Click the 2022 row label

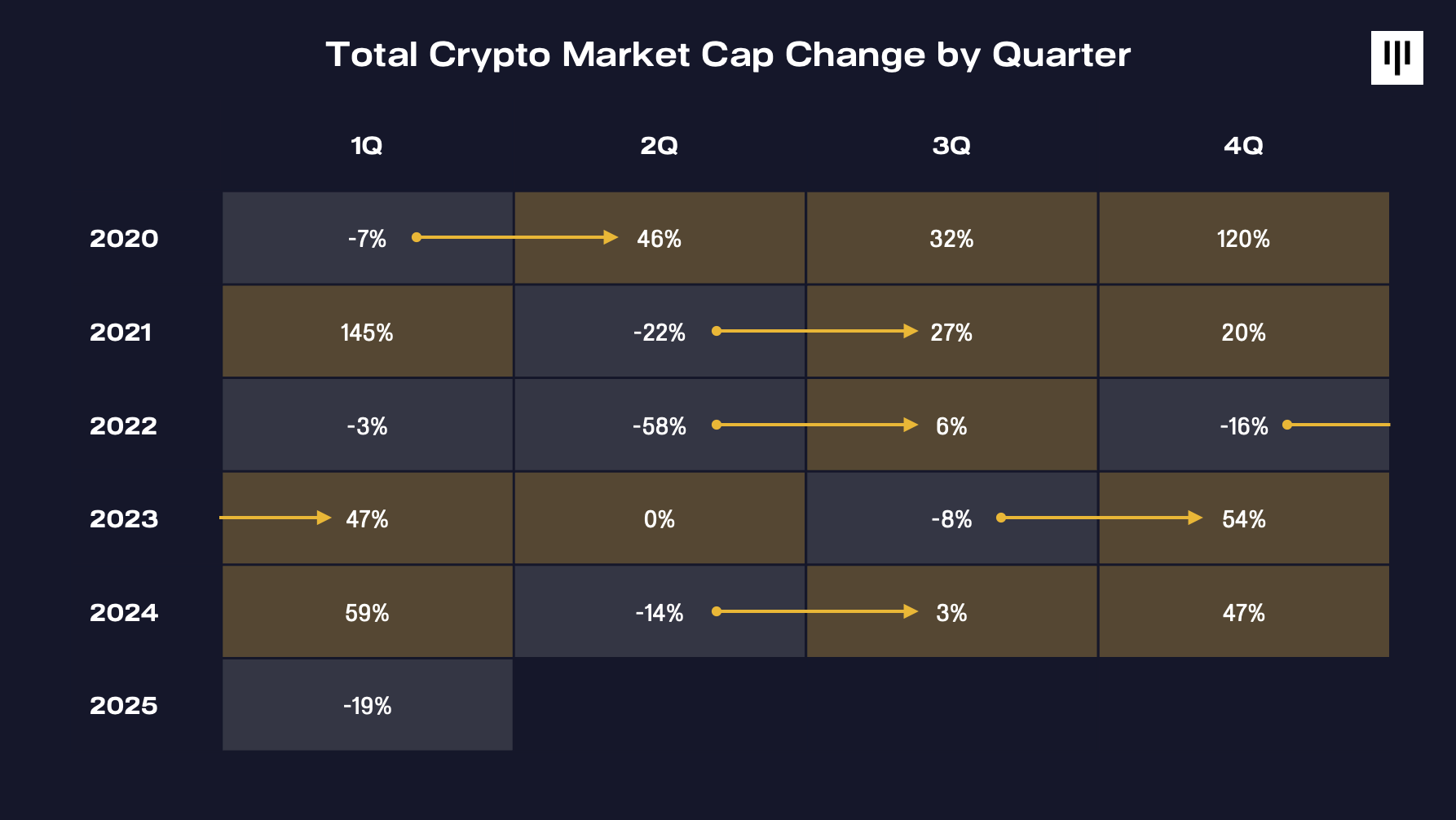pos(124,425)
